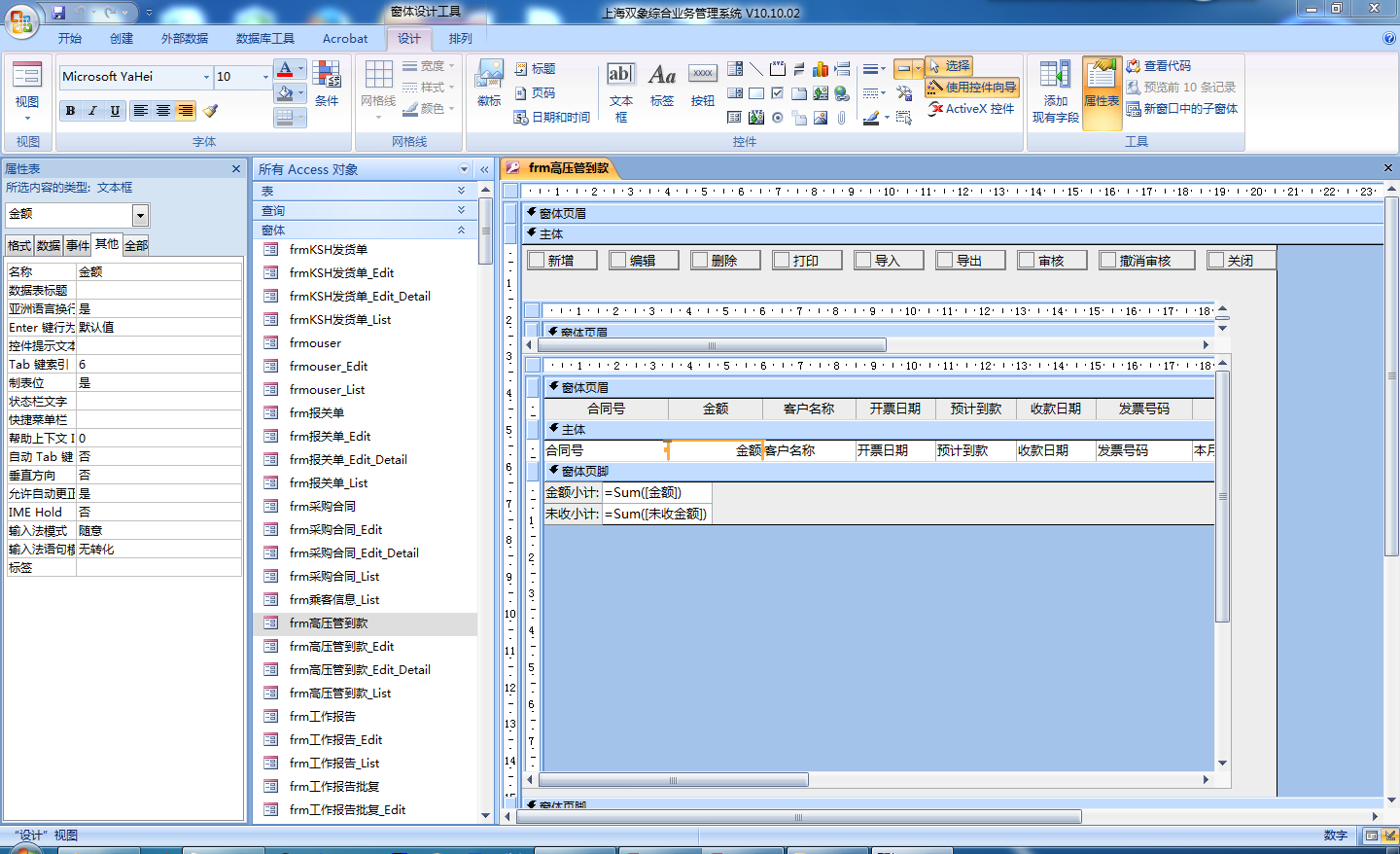1400x854 pixels.
Task: Toggle the 审核 checkbox in form
Action: [1027, 261]
